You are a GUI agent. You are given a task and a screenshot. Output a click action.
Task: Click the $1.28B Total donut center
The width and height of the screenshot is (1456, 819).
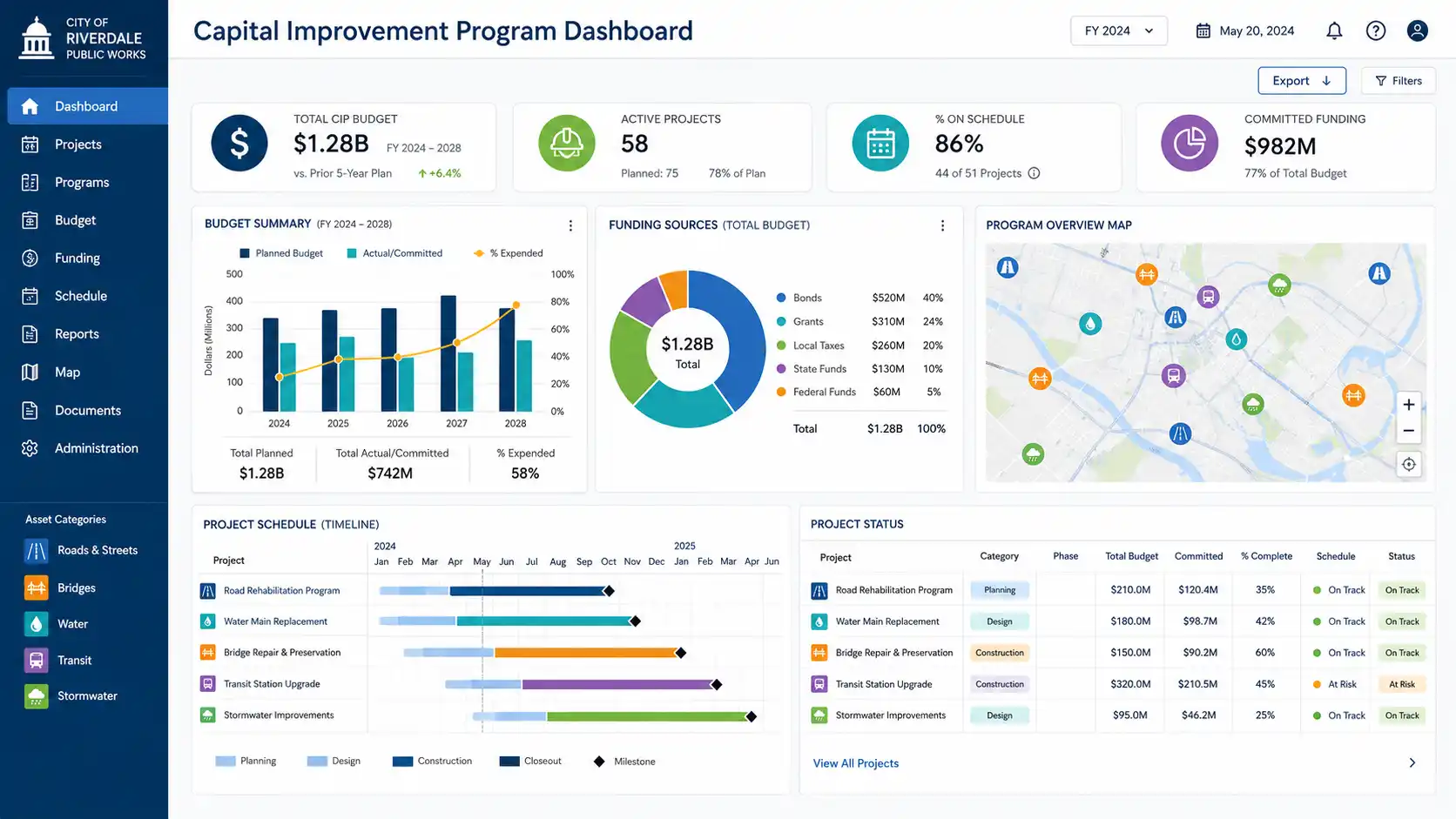687,352
